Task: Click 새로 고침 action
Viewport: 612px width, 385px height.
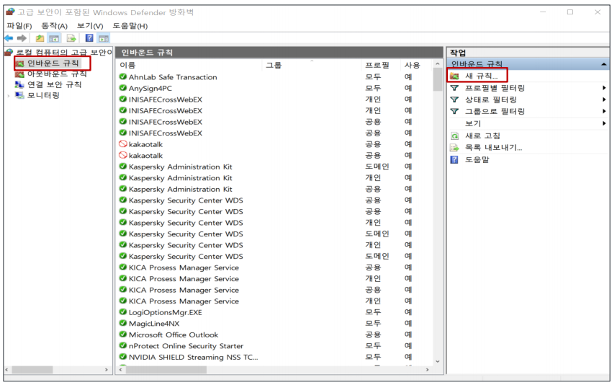Action: pos(482,136)
